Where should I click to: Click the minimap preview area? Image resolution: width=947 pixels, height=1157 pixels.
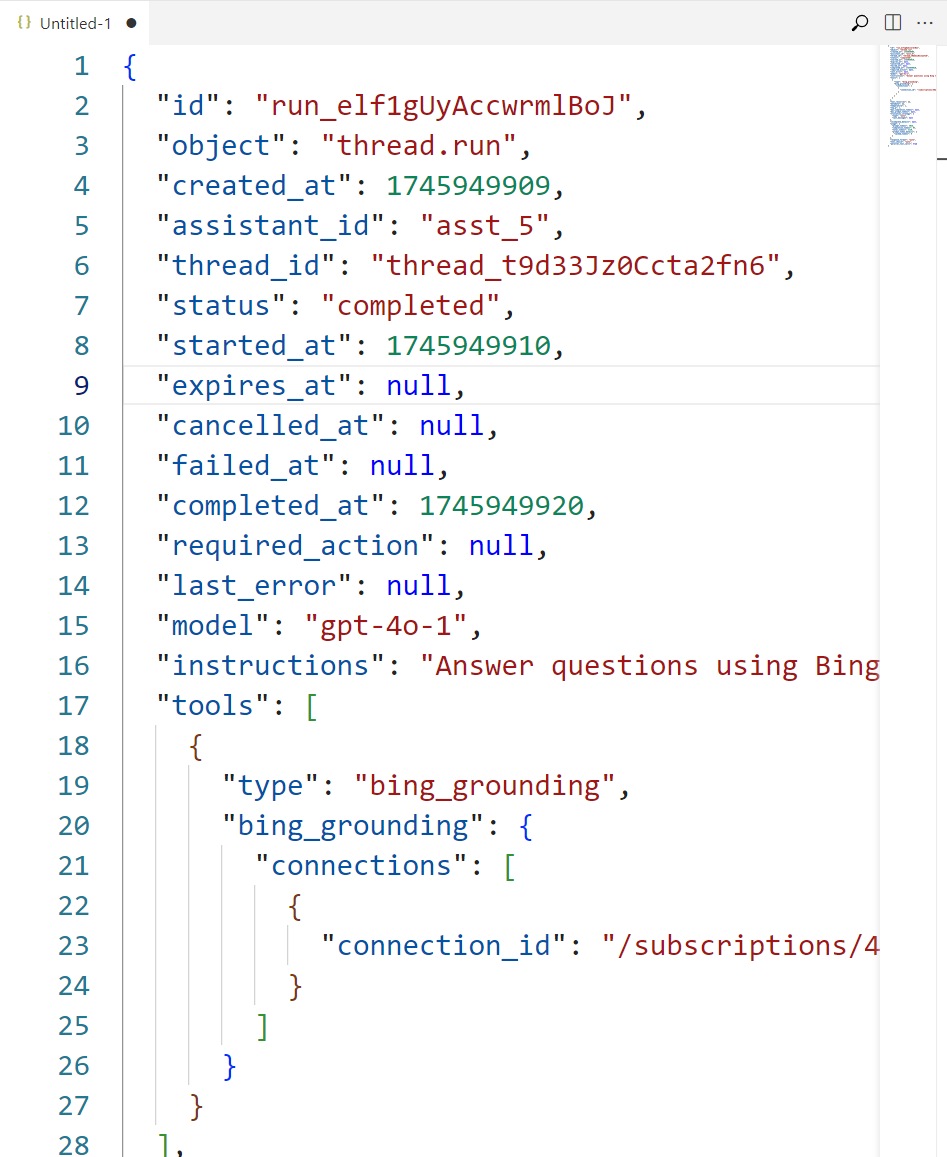click(908, 95)
